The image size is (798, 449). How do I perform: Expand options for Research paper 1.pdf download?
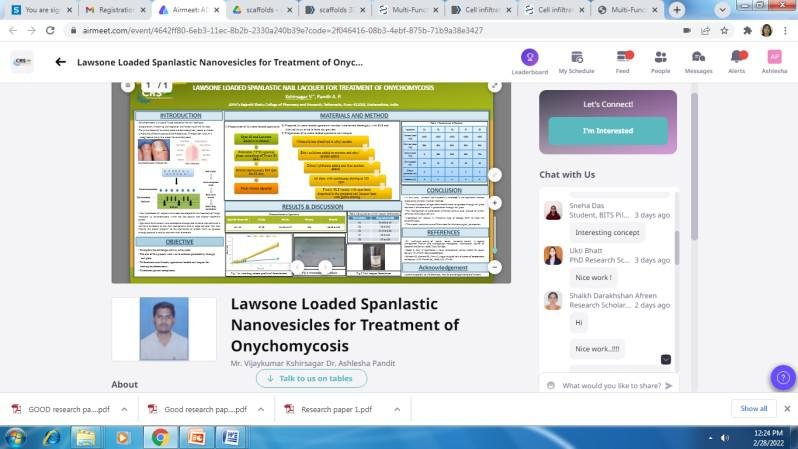(397, 409)
